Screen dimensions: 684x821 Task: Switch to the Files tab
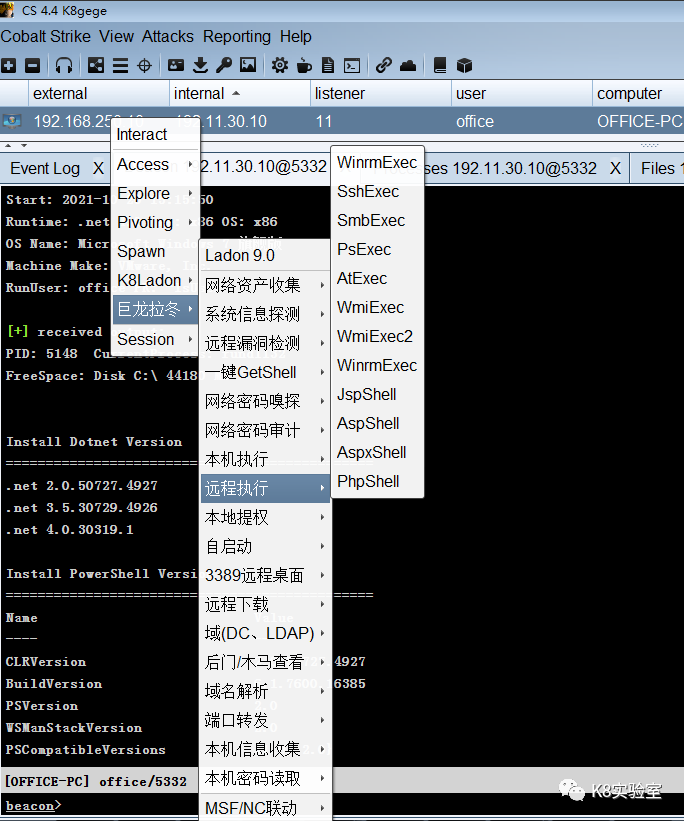click(x=657, y=169)
